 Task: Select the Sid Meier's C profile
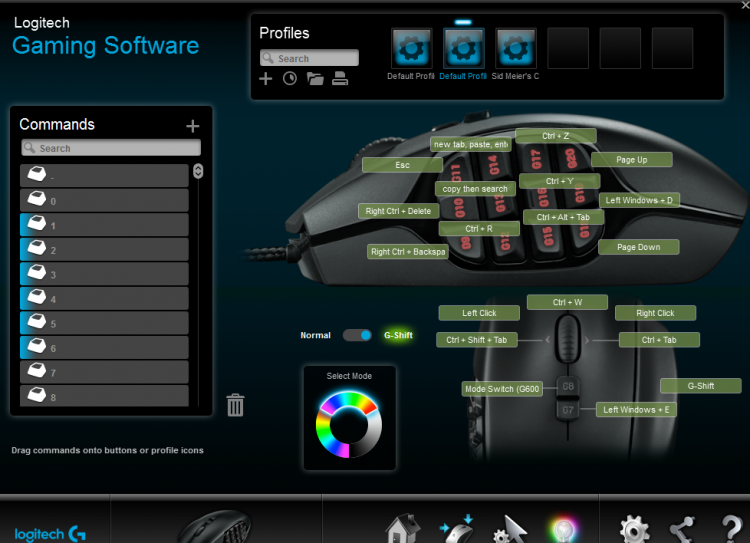[516, 48]
